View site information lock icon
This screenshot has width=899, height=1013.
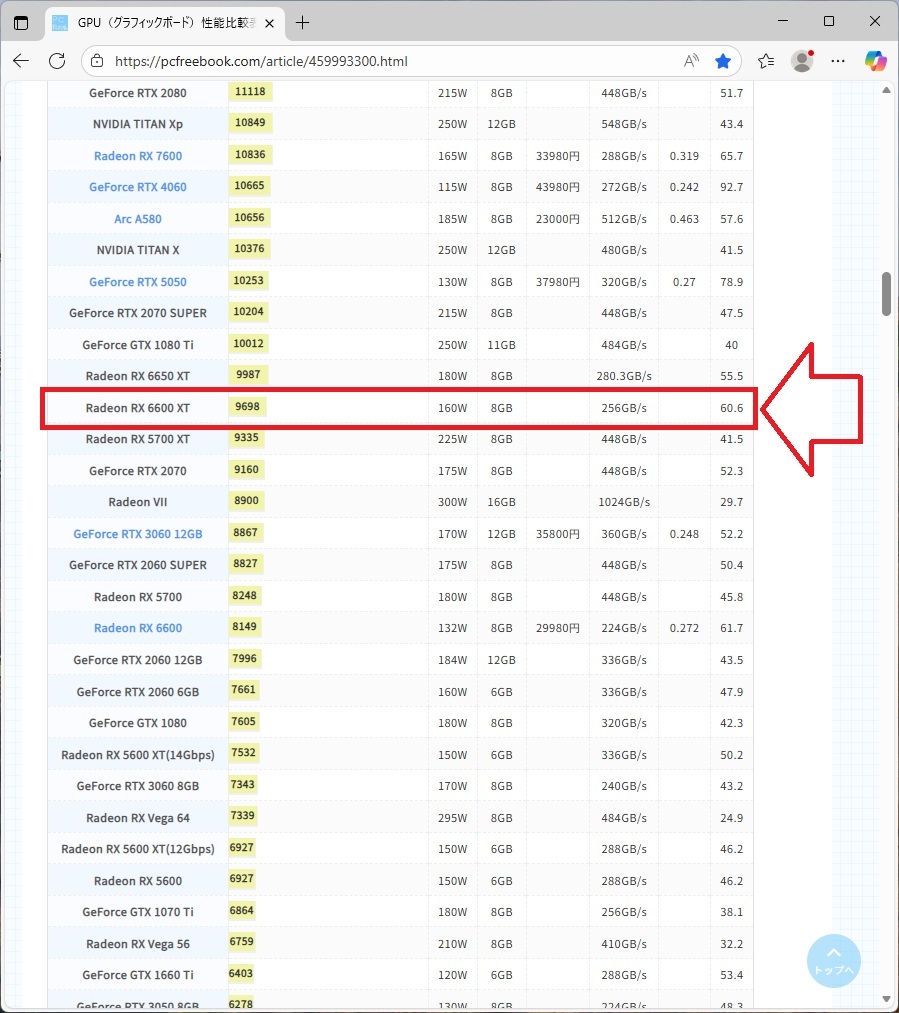[x=97, y=61]
